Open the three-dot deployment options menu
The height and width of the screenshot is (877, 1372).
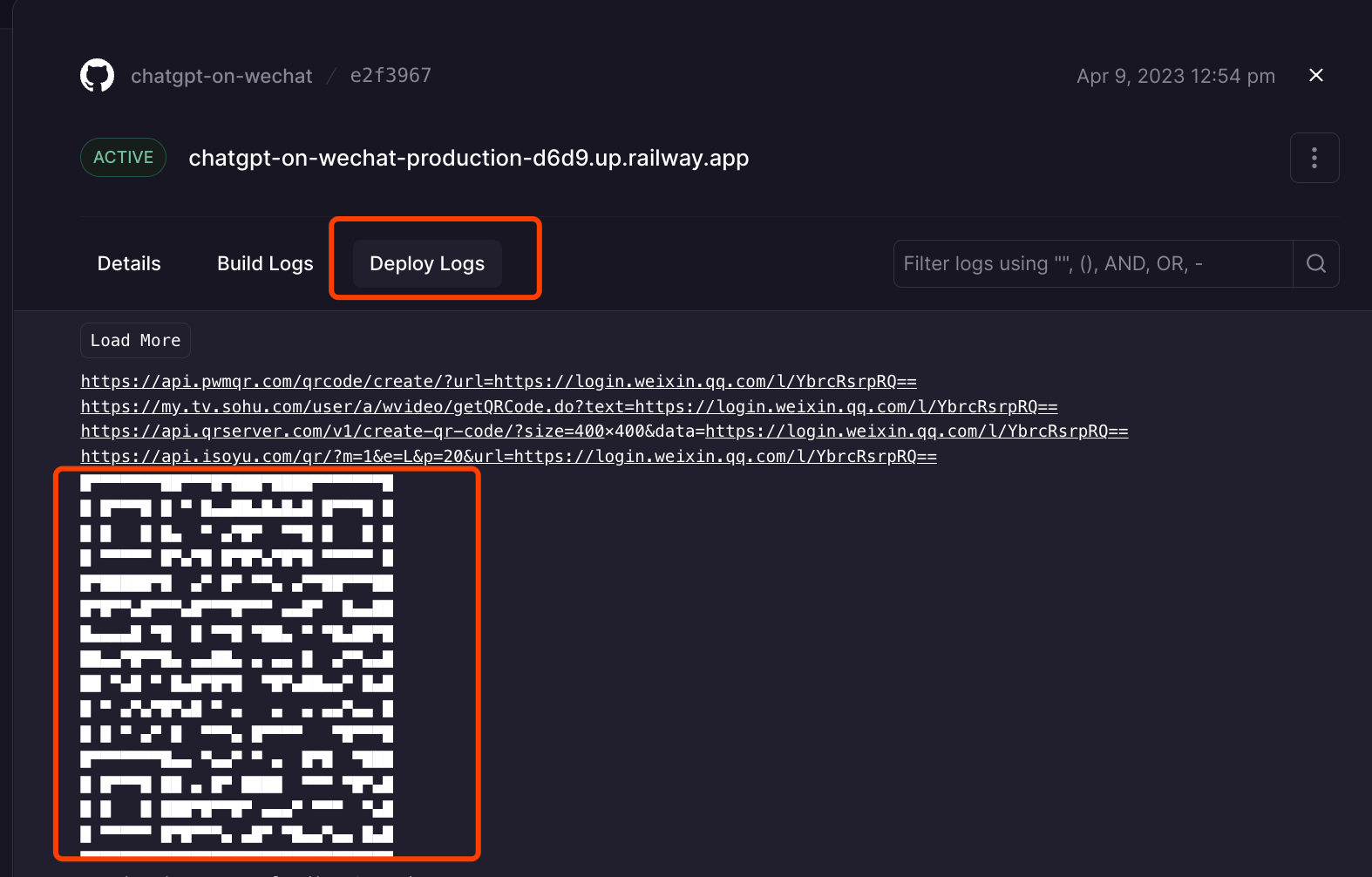[1314, 158]
